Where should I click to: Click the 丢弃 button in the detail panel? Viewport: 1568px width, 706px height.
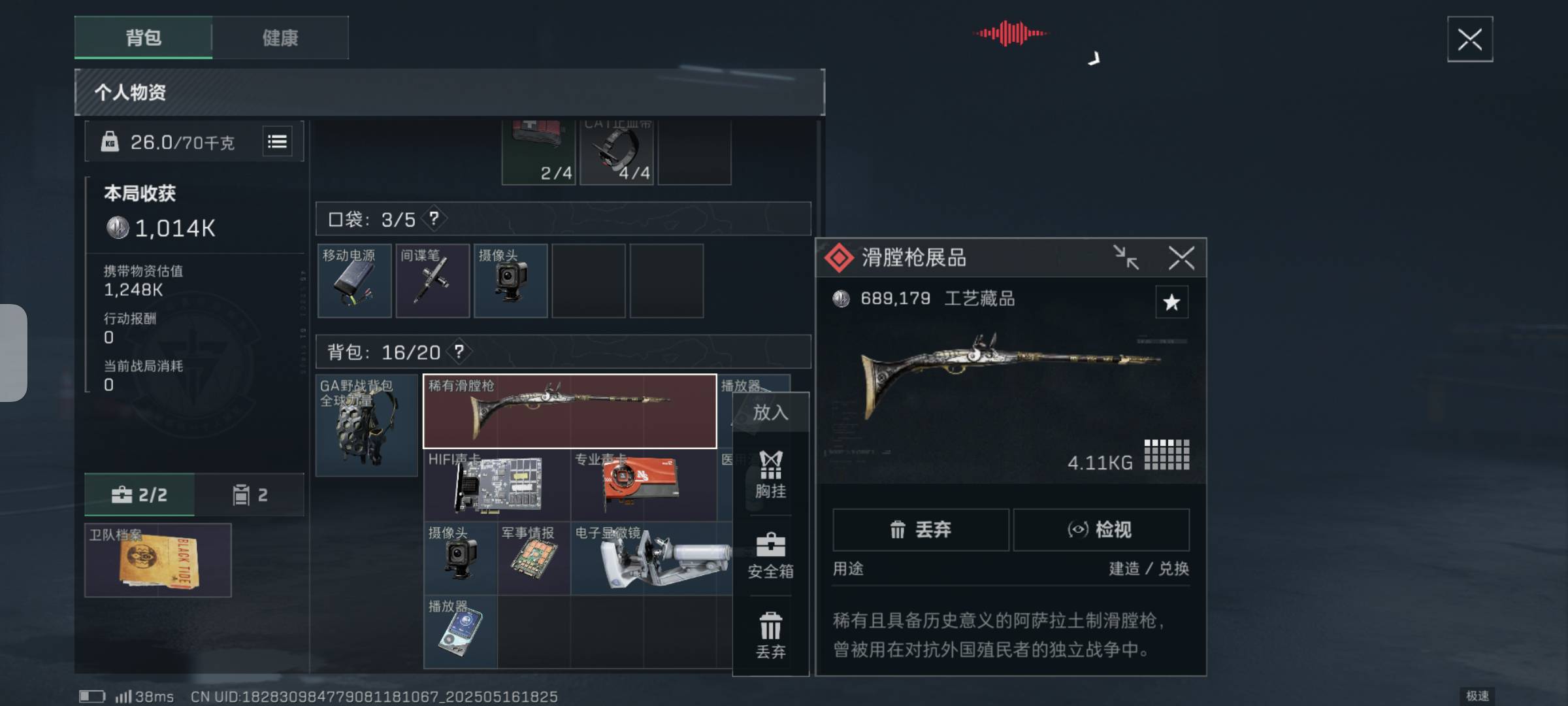click(921, 529)
